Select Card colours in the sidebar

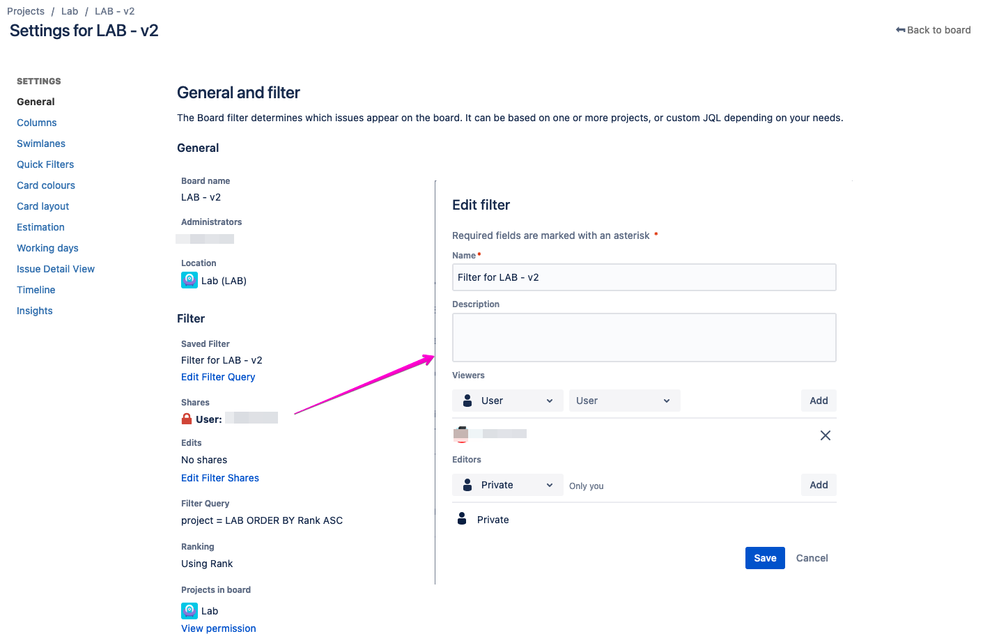(46, 185)
